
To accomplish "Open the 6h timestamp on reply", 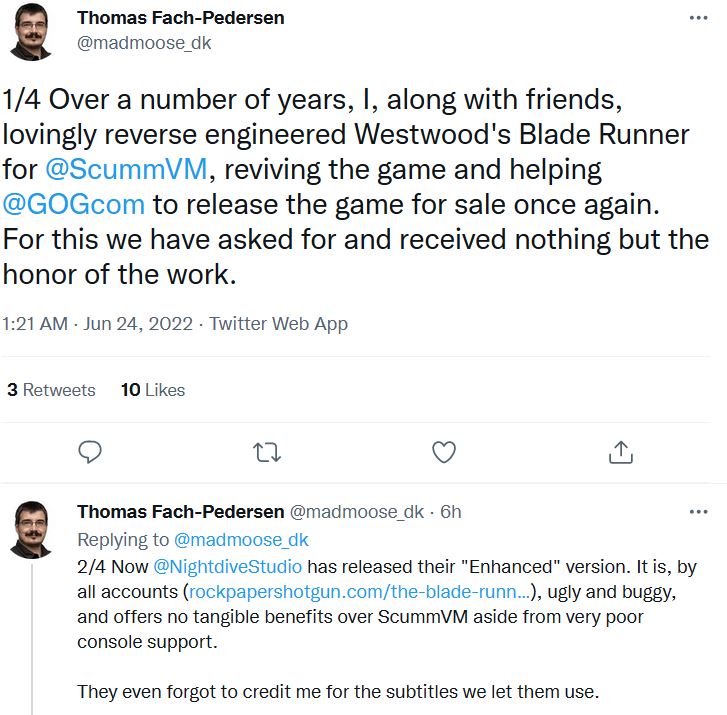I will coord(450,512).
